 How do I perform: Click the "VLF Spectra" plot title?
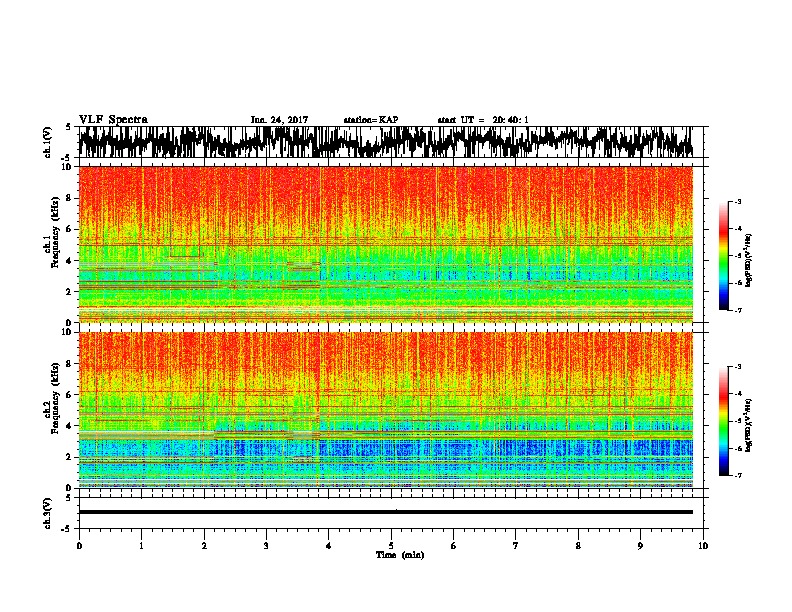113,120
